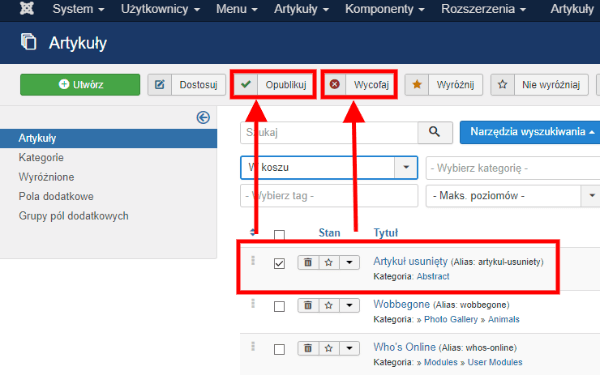
Task: Click the Nie wyróżniaj empty star icon
Action: click(x=502, y=85)
